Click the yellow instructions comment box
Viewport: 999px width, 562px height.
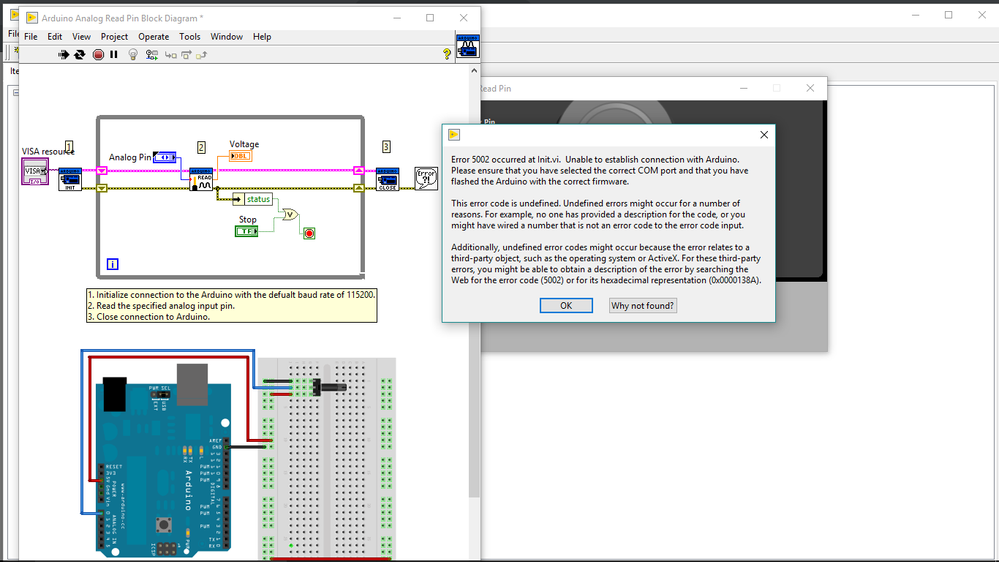tap(232, 306)
